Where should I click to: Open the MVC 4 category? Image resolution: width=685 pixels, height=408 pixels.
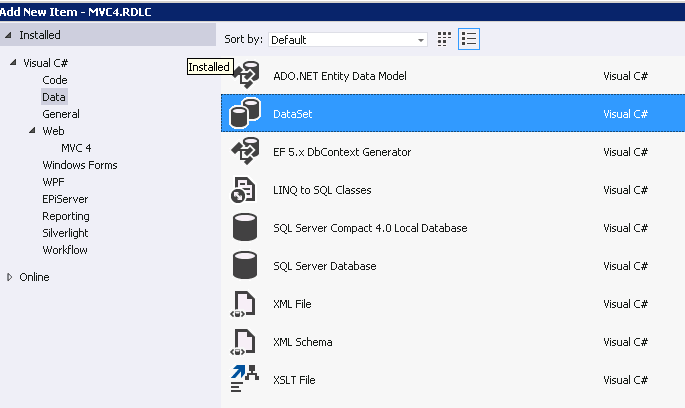pyautogui.click(x=76, y=148)
